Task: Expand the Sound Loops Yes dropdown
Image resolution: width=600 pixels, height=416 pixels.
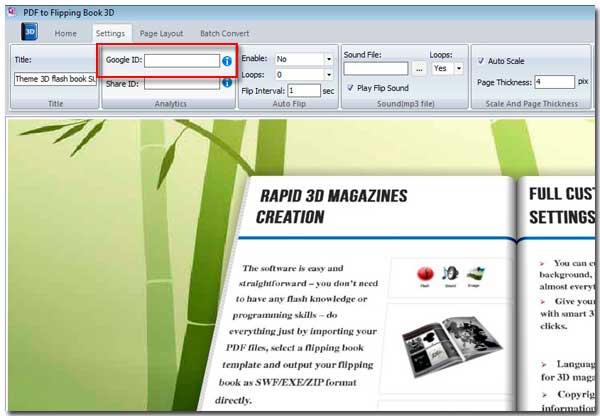Action: [x=459, y=69]
